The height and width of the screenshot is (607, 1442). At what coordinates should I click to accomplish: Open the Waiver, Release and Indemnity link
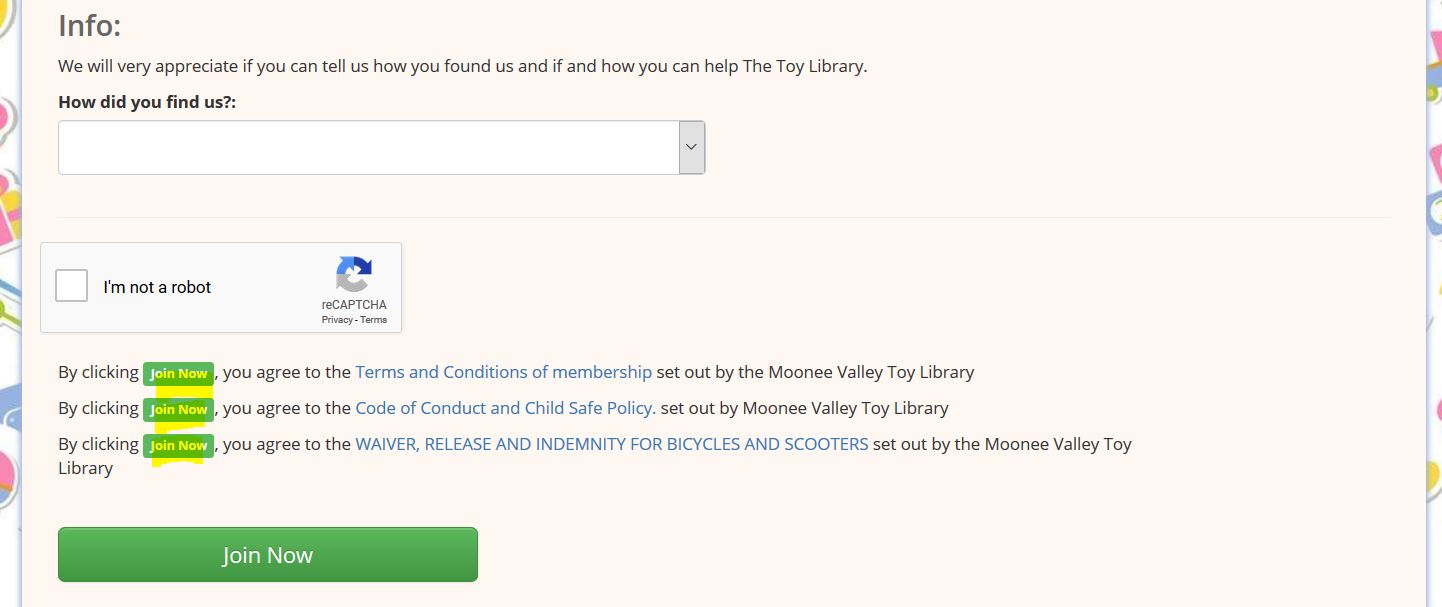coord(611,444)
